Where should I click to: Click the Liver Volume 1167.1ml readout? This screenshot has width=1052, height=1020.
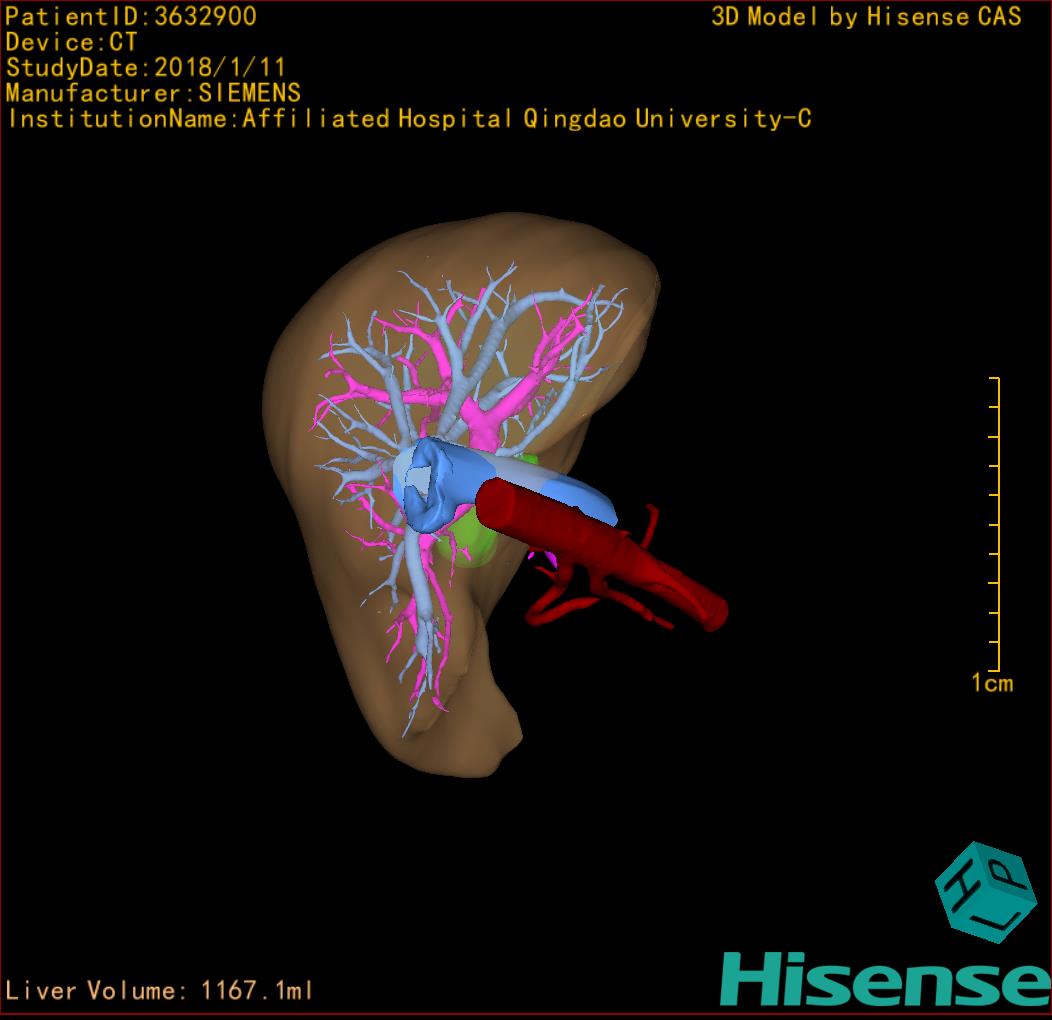click(x=160, y=991)
